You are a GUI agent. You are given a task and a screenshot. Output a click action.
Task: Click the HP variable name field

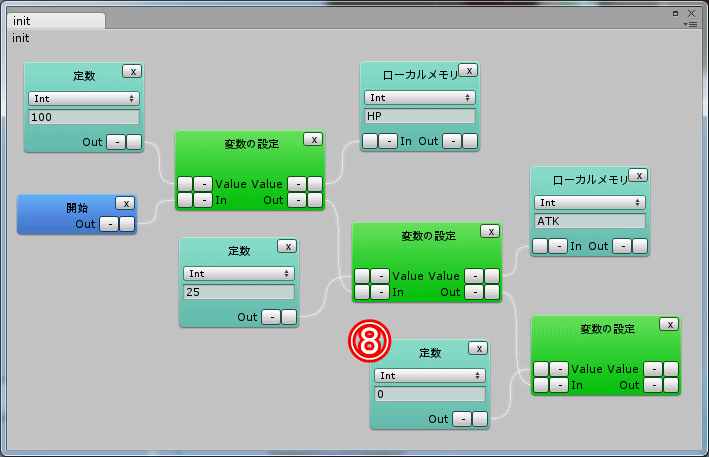click(420, 116)
